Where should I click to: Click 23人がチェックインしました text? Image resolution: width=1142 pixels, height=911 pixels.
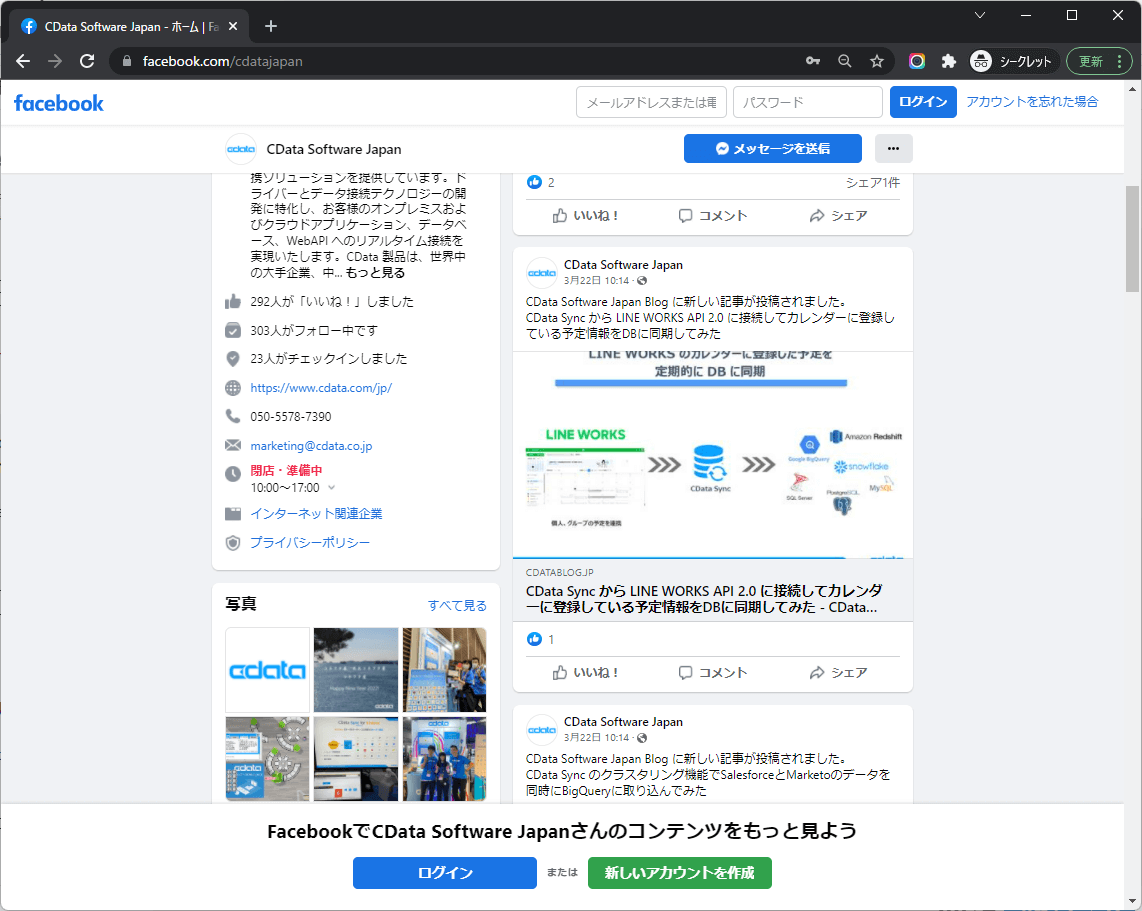coord(328,359)
